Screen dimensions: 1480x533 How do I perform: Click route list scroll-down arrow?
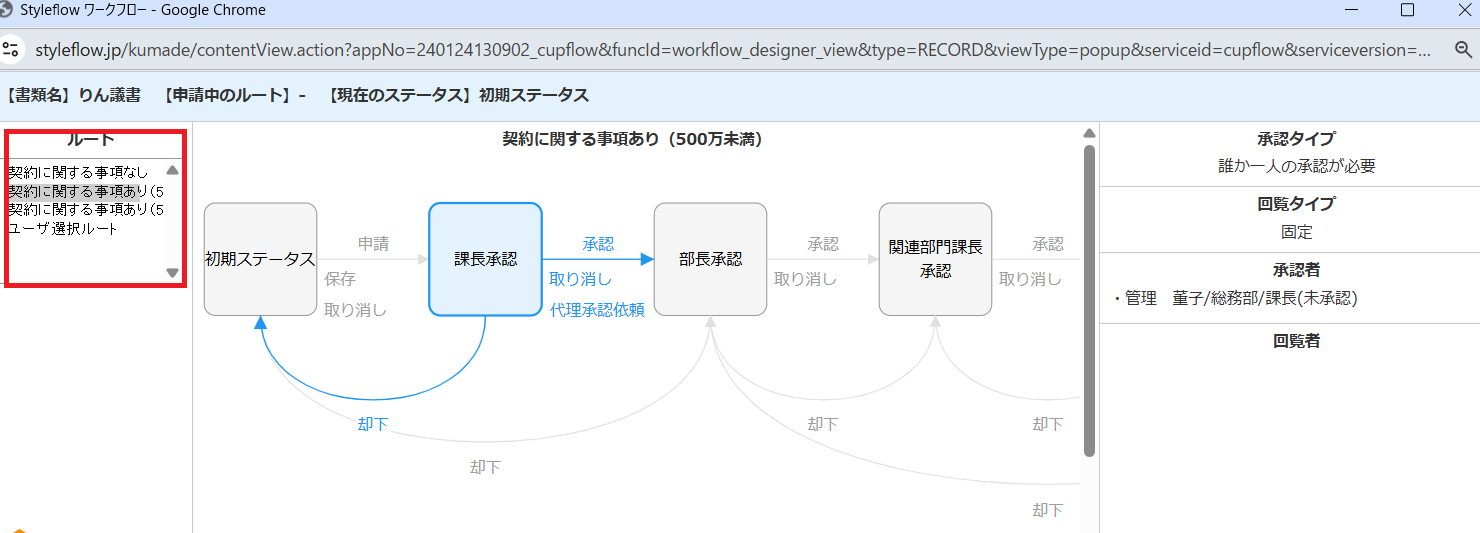(172, 272)
